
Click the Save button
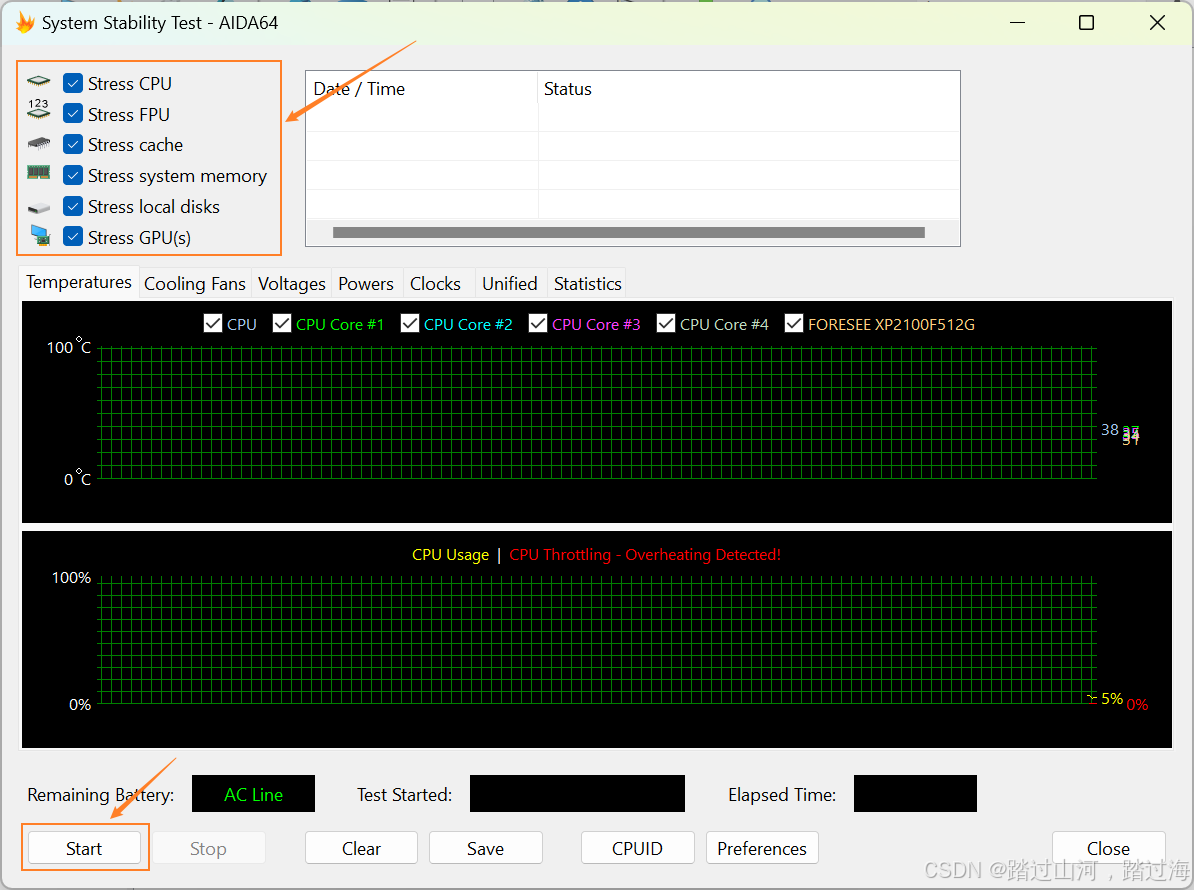486,848
